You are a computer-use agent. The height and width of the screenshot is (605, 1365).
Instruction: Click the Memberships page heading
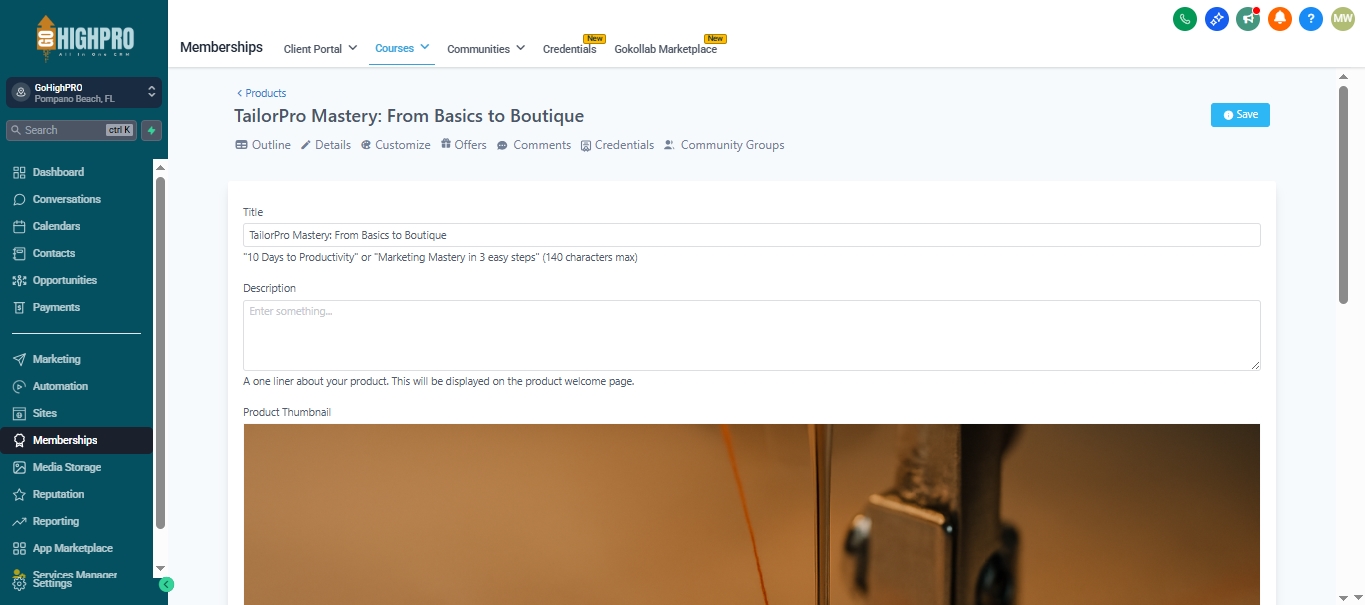(x=221, y=47)
